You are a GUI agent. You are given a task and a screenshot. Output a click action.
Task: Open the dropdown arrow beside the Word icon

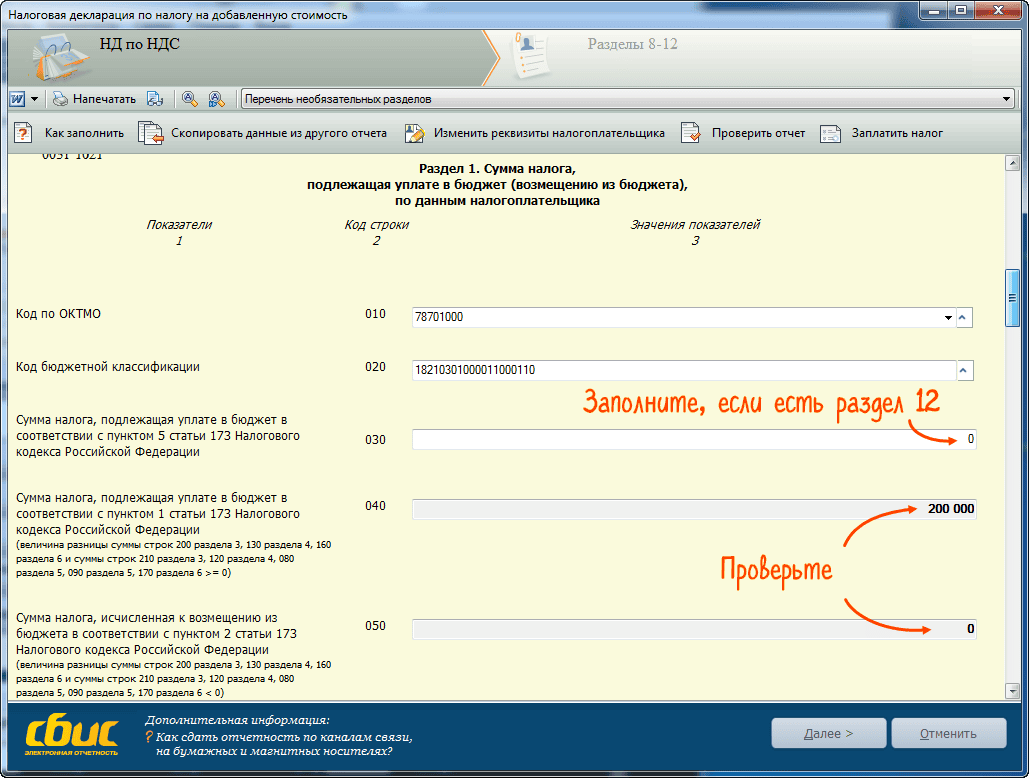pos(34,99)
